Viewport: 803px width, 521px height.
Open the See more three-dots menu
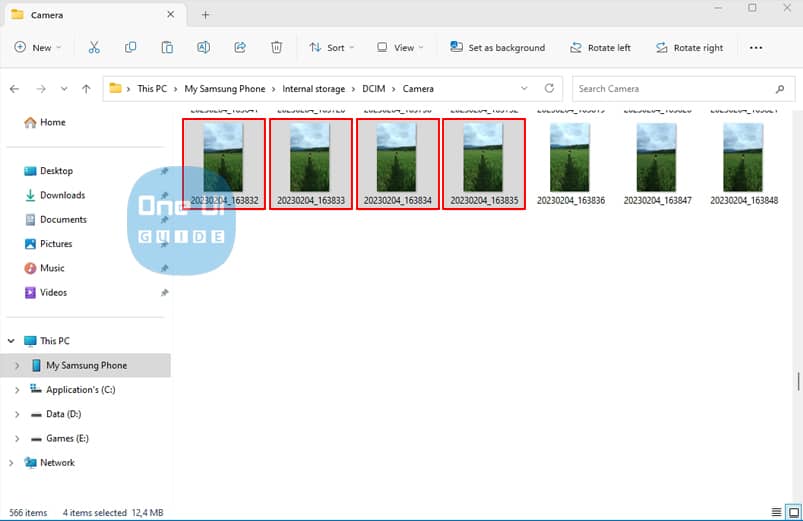(x=756, y=47)
